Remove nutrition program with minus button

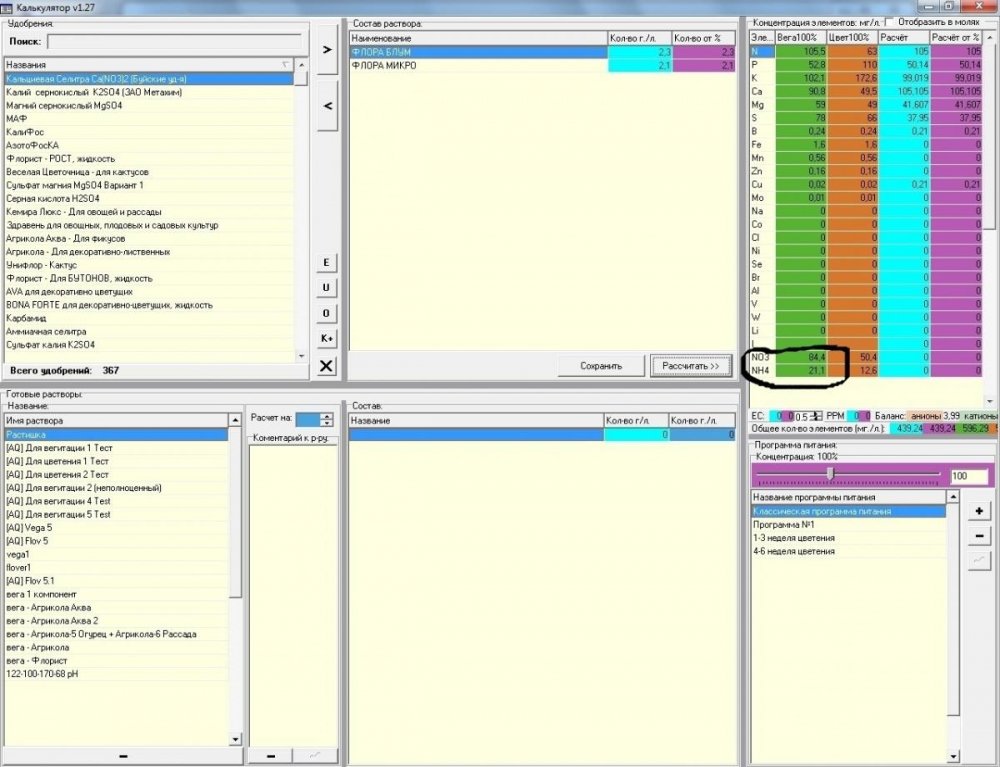point(979,536)
